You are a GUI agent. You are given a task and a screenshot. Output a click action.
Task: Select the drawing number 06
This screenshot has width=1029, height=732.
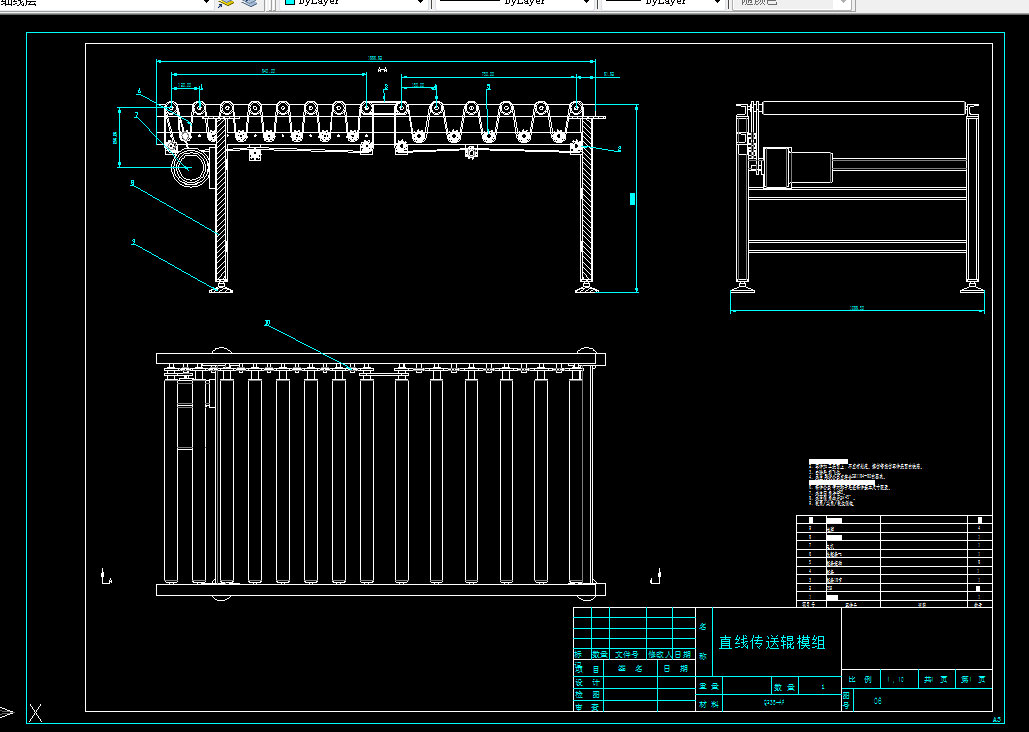[x=877, y=701]
